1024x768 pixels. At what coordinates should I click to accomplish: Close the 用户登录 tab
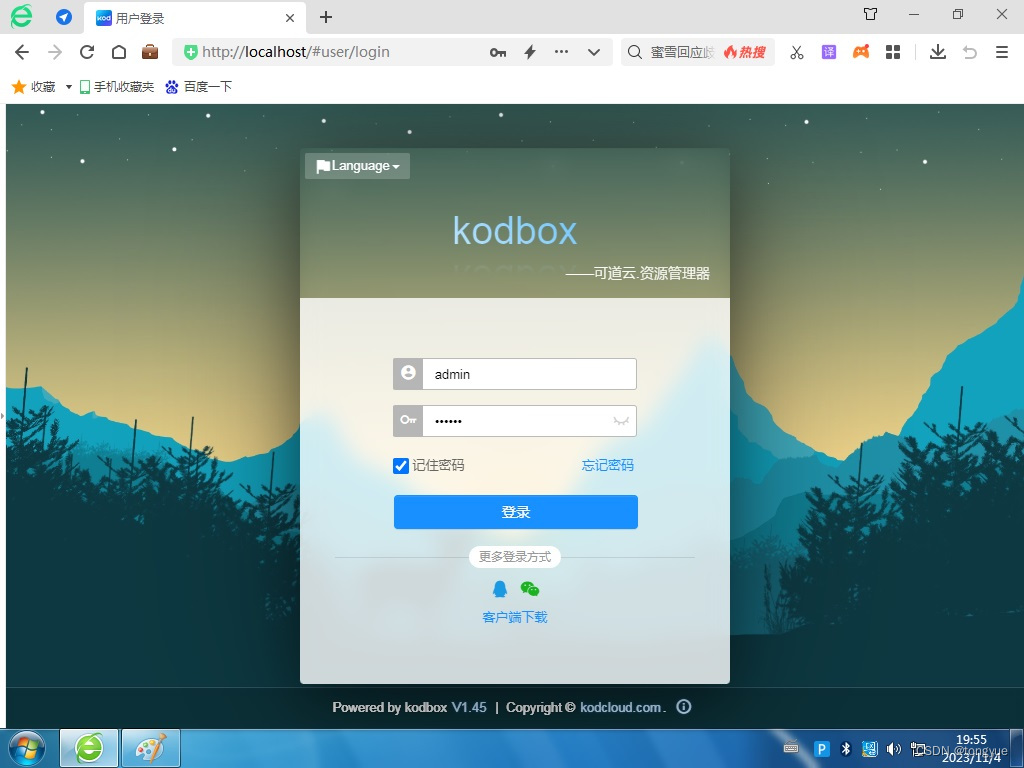click(x=290, y=18)
